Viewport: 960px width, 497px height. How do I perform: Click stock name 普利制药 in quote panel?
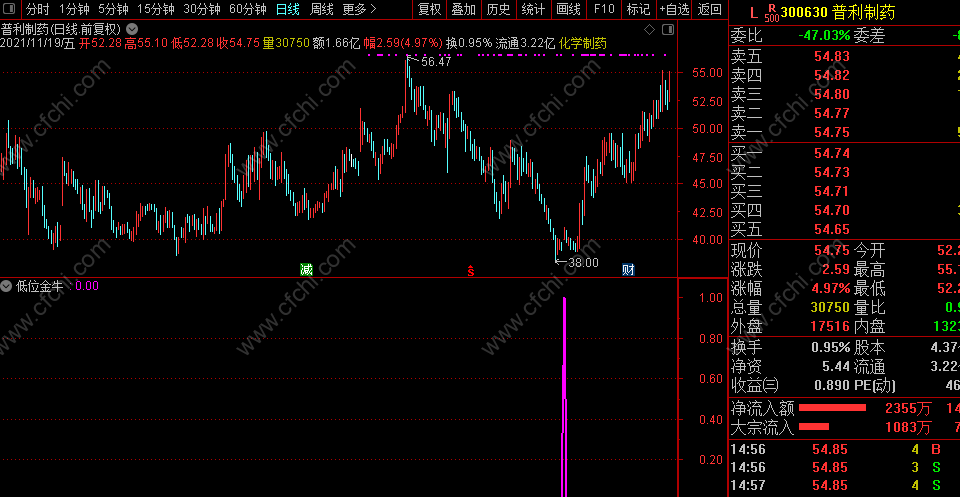click(x=863, y=12)
